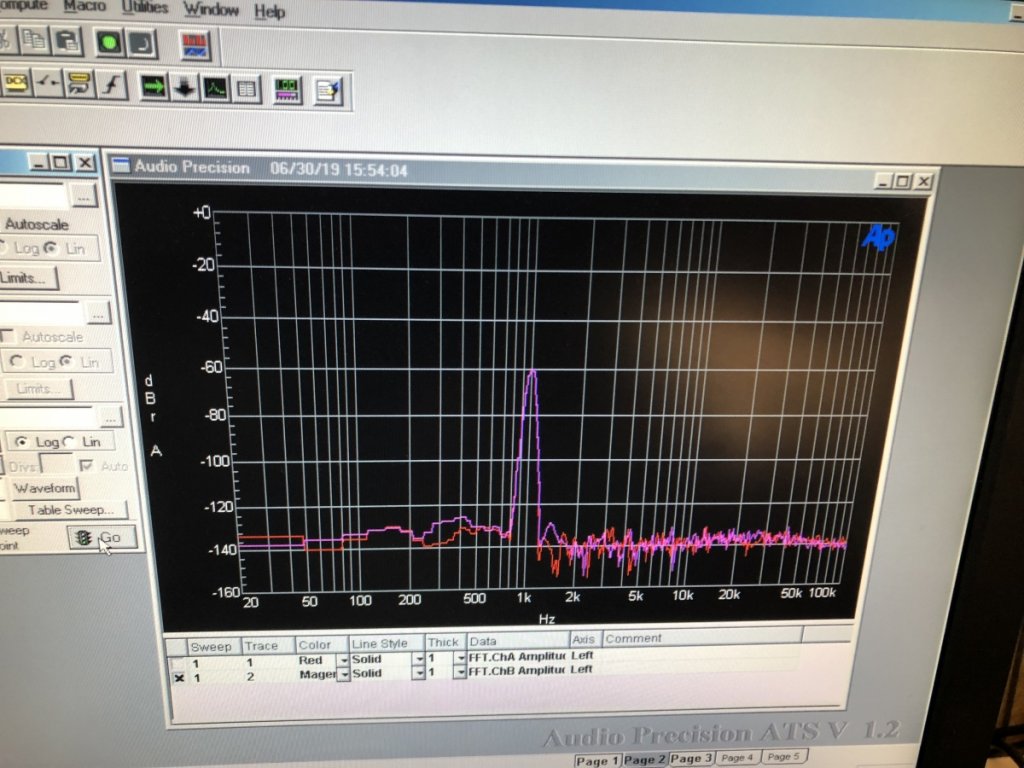Click the 'Hz' axis label below the graph
The width and height of the screenshot is (1024, 768).
[x=547, y=618]
